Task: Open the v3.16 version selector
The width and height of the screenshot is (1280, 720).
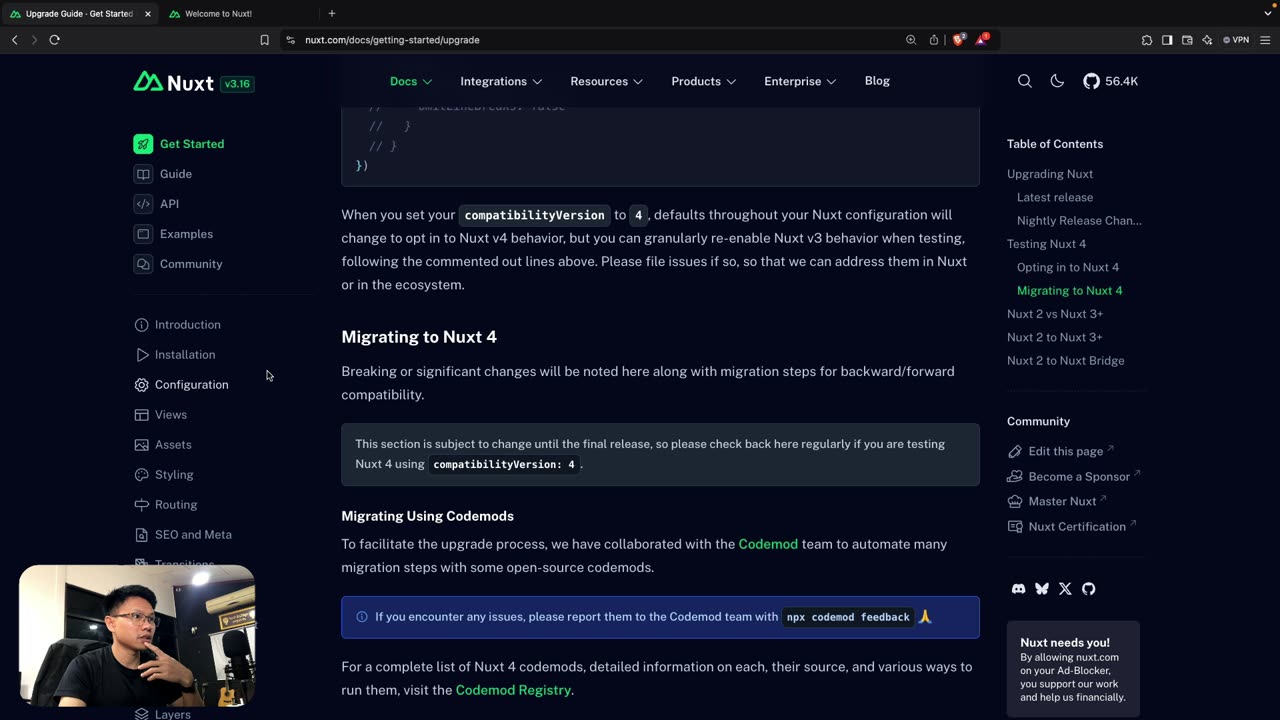Action: point(237,84)
